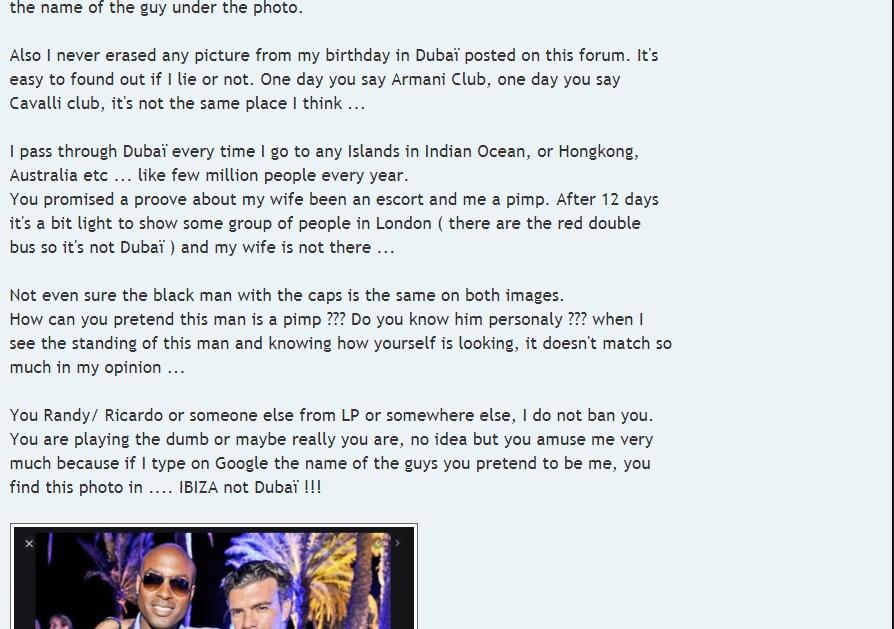Click the word "Hongkong" in the post
This screenshot has width=894, height=629.
click(x=598, y=152)
